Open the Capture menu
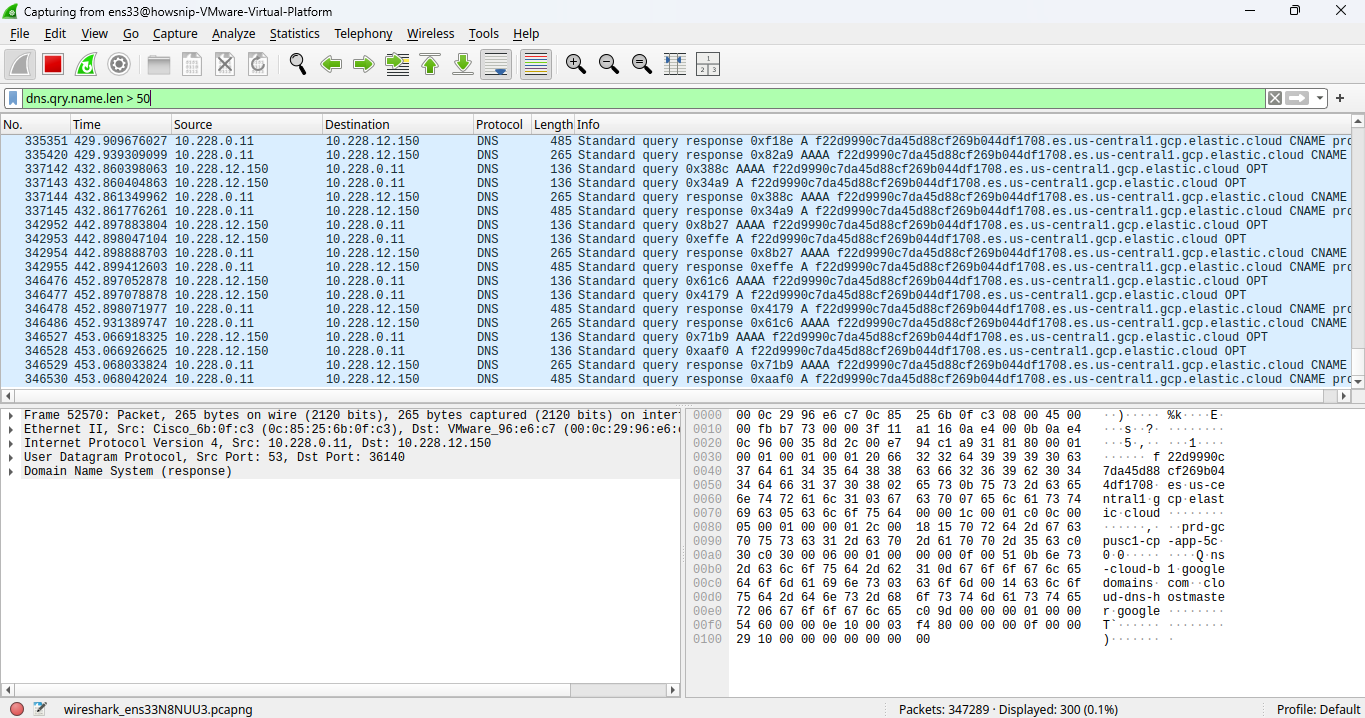The height and width of the screenshot is (718, 1365). coord(175,33)
